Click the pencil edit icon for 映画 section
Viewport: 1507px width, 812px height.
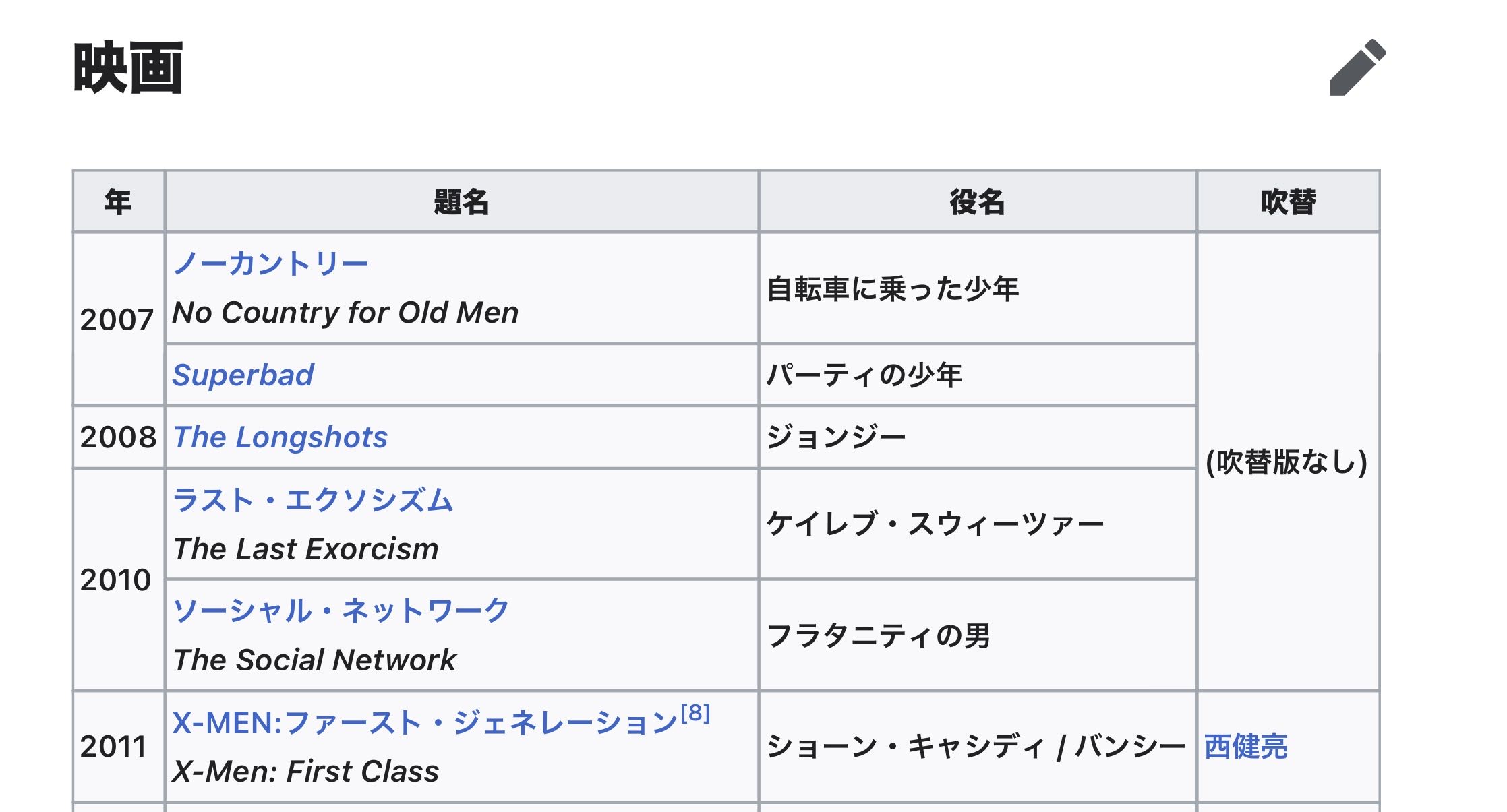(1357, 68)
